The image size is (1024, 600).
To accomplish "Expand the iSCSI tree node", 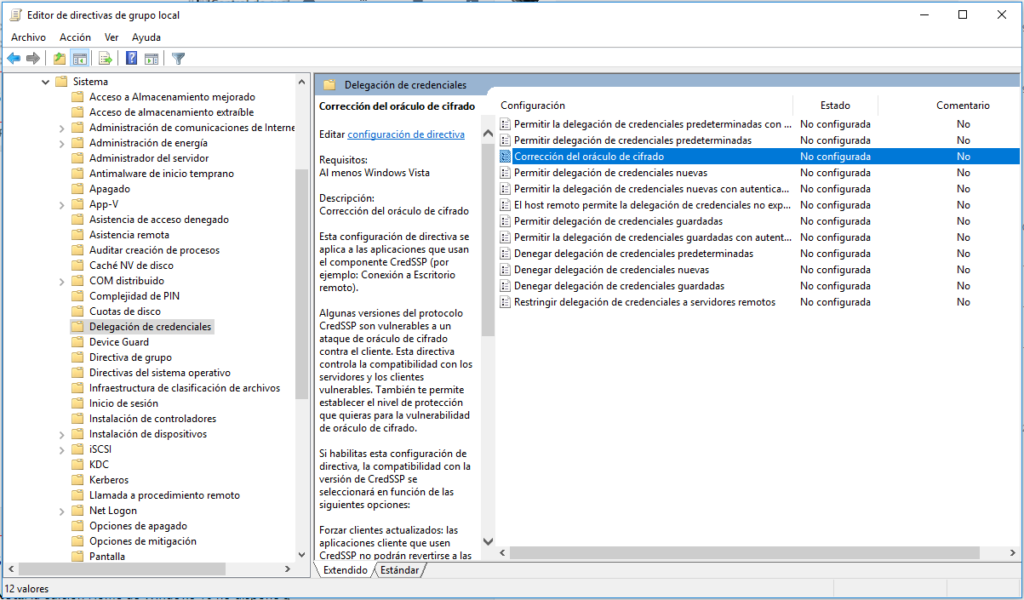I will coord(62,450).
